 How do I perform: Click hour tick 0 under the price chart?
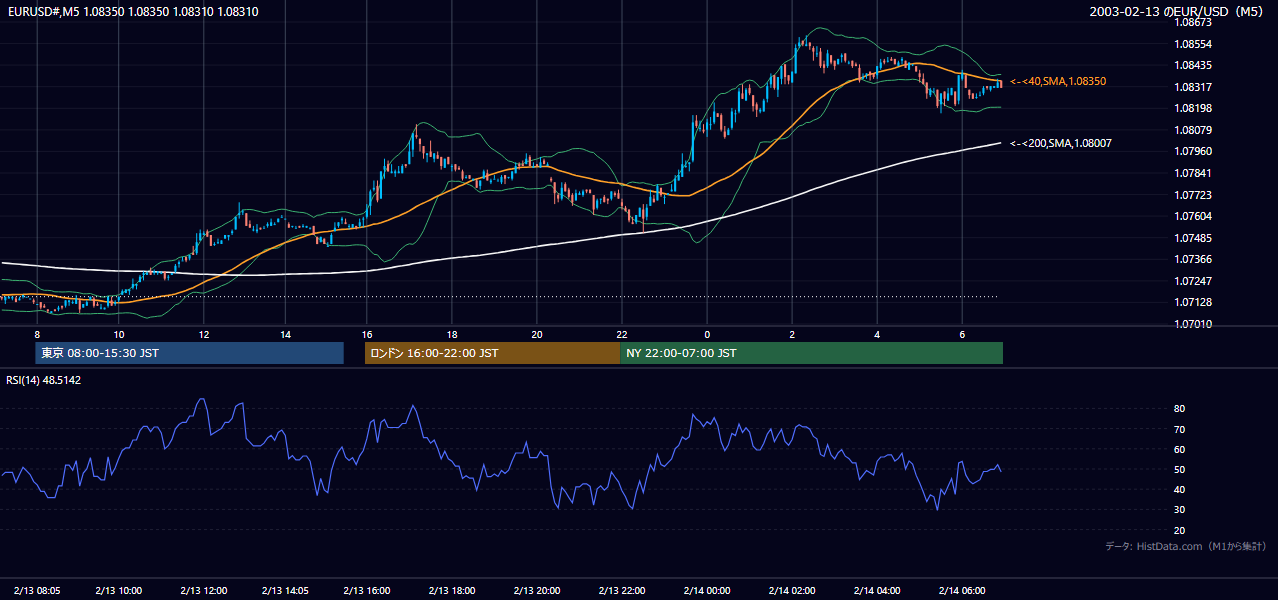[x=707, y=334]
